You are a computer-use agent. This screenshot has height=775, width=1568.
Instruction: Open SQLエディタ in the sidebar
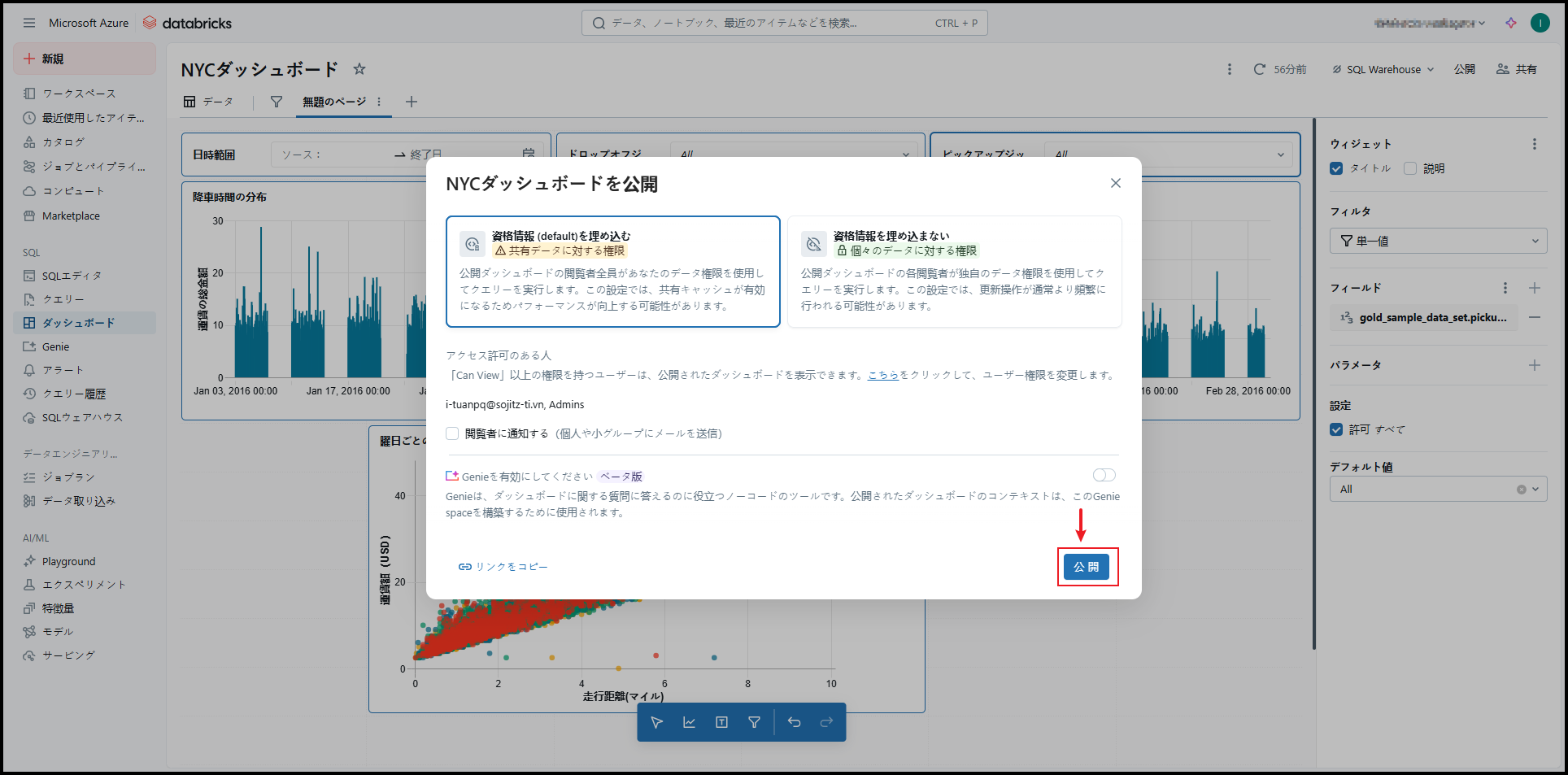[85, 276]
